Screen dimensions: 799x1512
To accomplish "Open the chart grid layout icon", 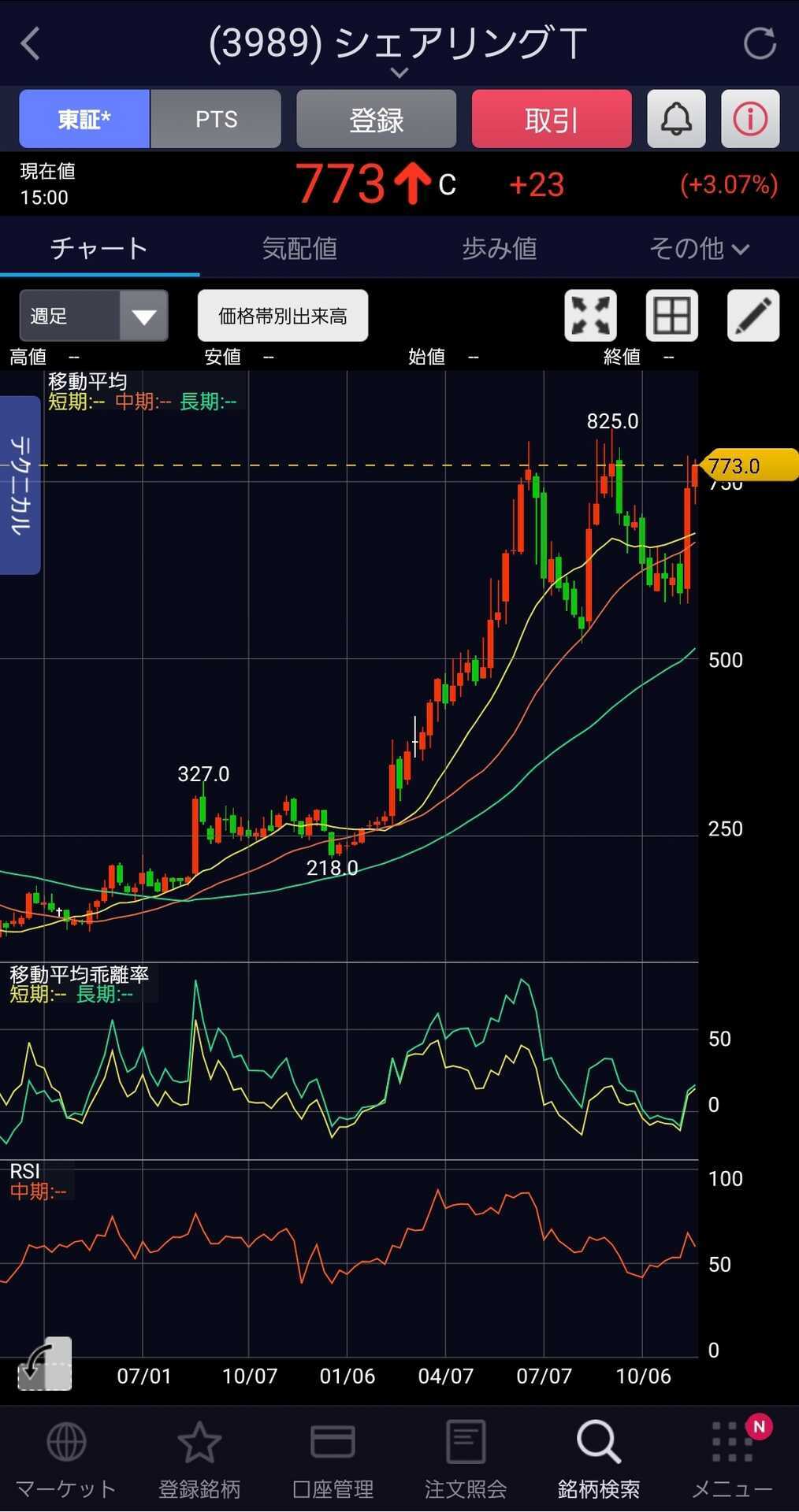I will coord(672,316).
